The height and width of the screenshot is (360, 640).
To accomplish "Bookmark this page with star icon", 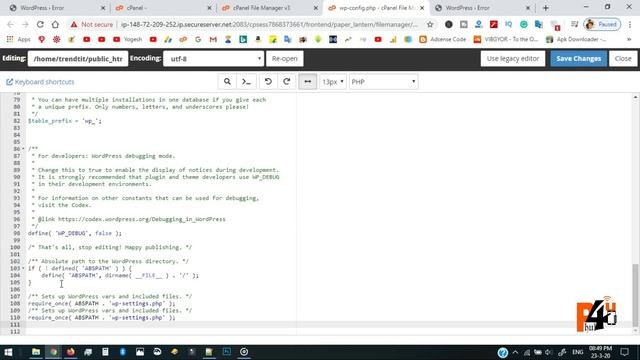I will tap(430, 24).
